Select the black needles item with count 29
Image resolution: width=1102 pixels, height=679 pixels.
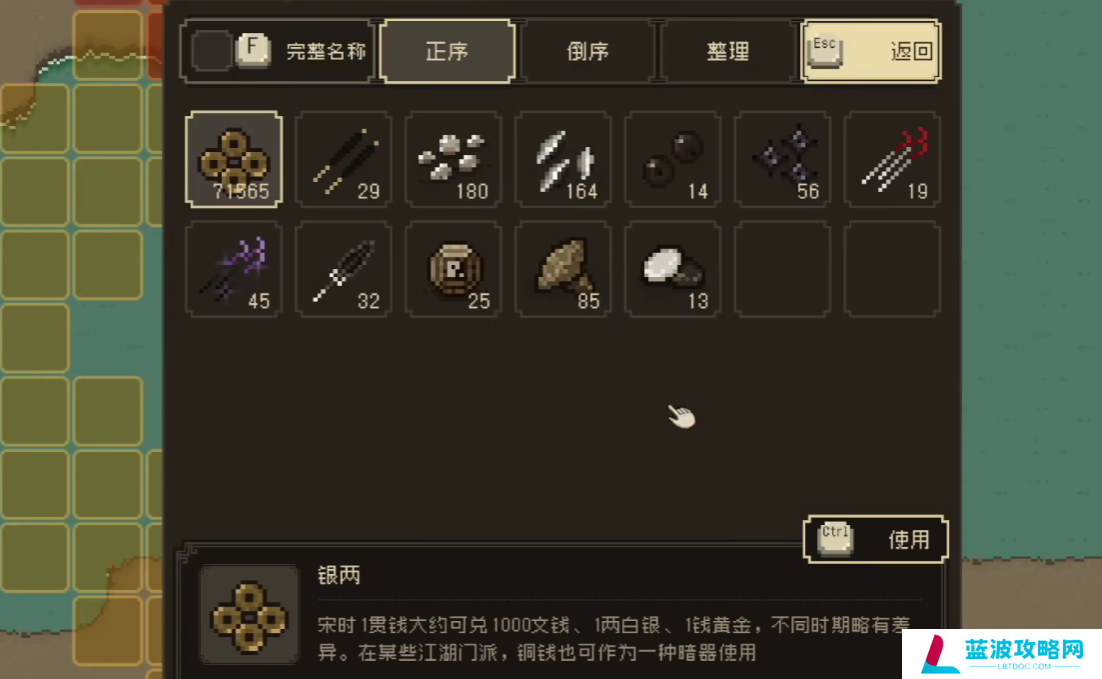[x=344, y=160]
